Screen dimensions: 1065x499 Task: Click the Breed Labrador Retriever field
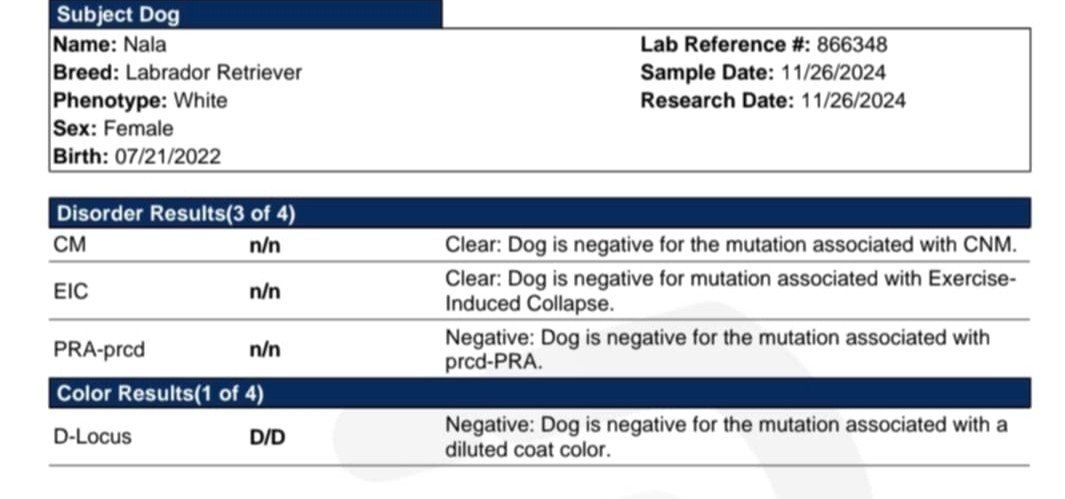[178, 73]
